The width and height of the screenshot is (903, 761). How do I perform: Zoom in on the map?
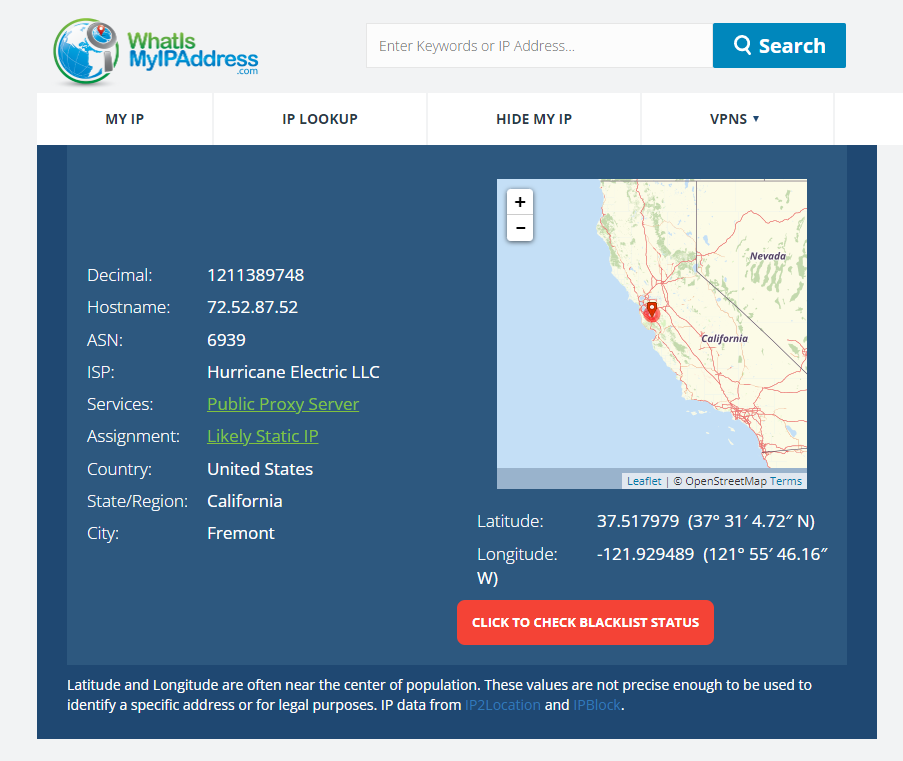[x=520, y=202]
